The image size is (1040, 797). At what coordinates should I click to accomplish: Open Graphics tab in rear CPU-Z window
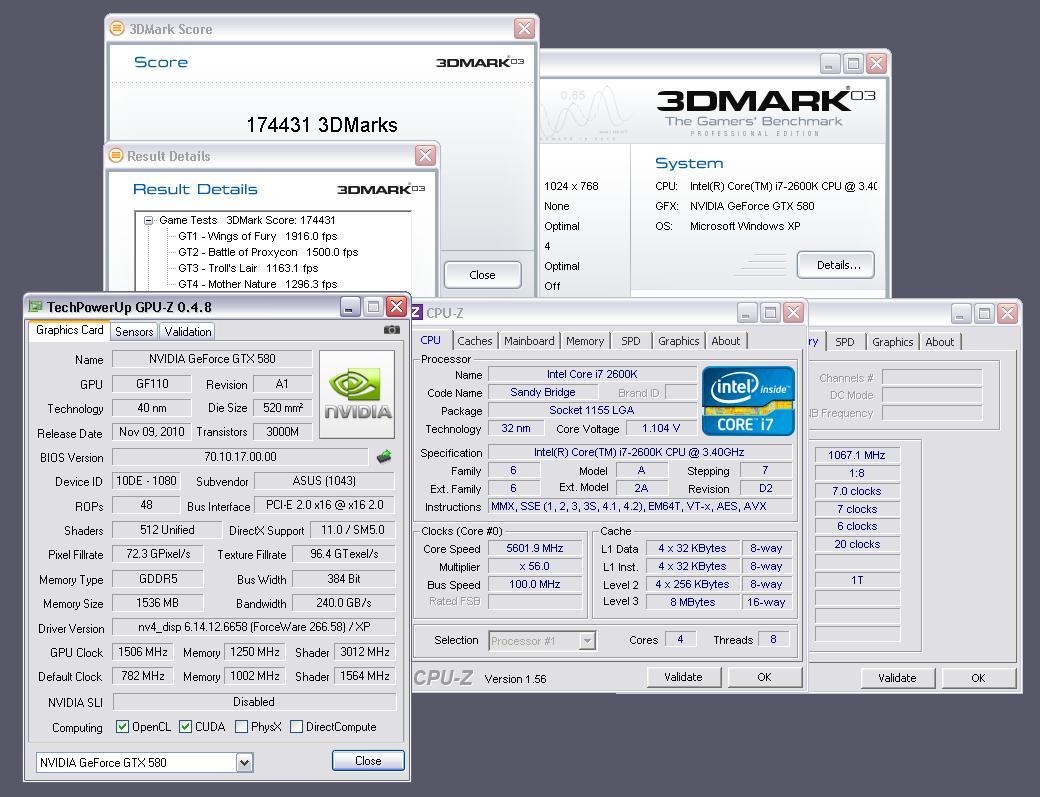[892, 341]
